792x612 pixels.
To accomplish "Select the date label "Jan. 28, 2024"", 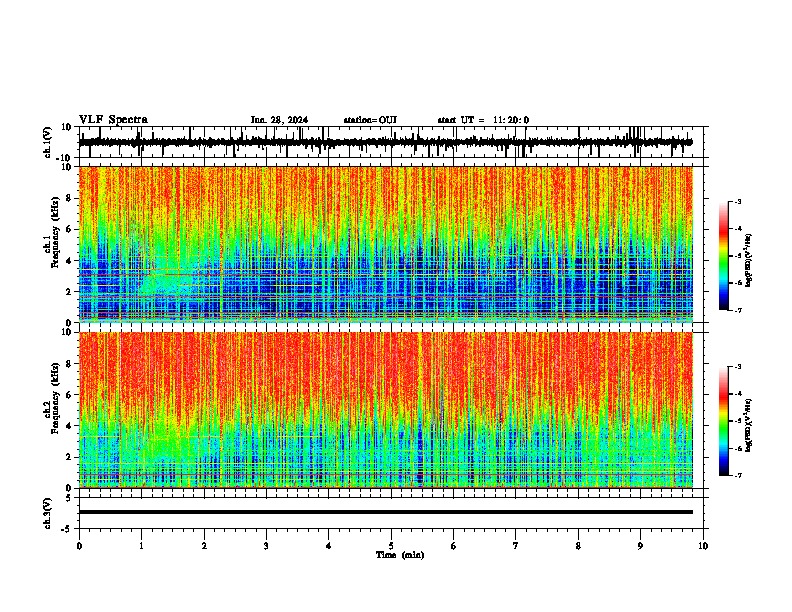I will click(279, 120).
